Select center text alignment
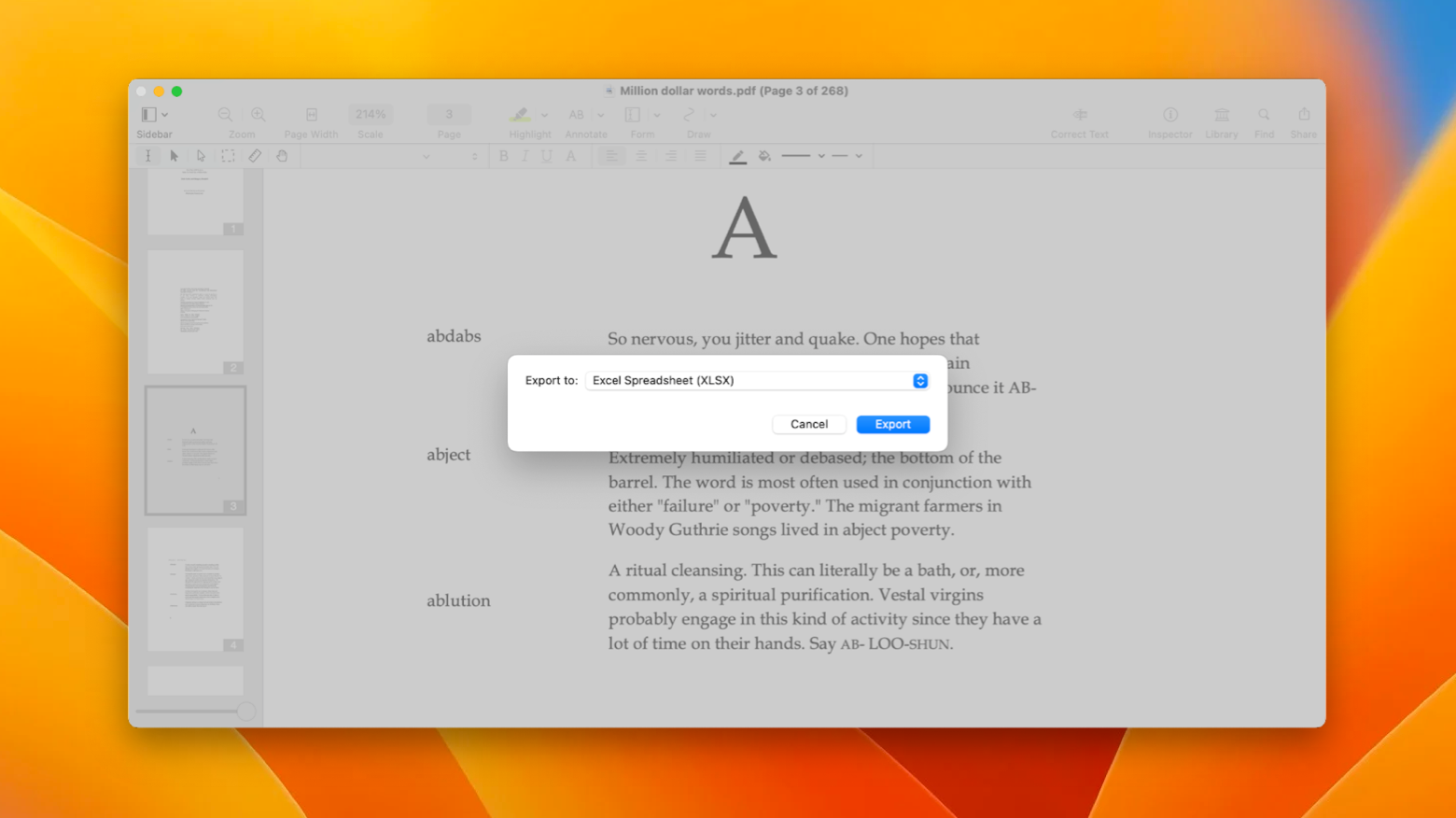 click(x=641, y=156)
